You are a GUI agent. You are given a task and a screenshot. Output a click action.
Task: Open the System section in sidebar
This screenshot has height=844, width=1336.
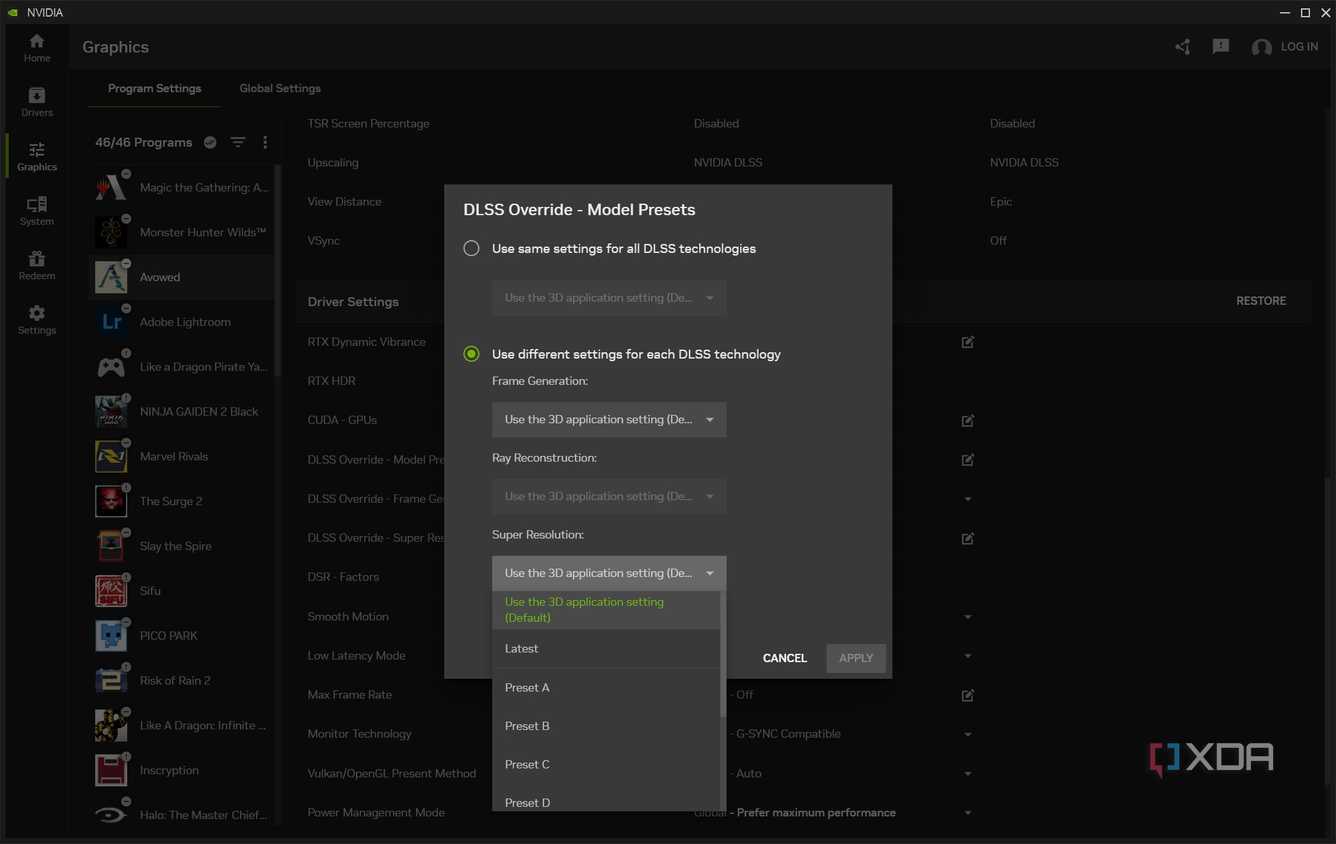(x=37, y=211)
